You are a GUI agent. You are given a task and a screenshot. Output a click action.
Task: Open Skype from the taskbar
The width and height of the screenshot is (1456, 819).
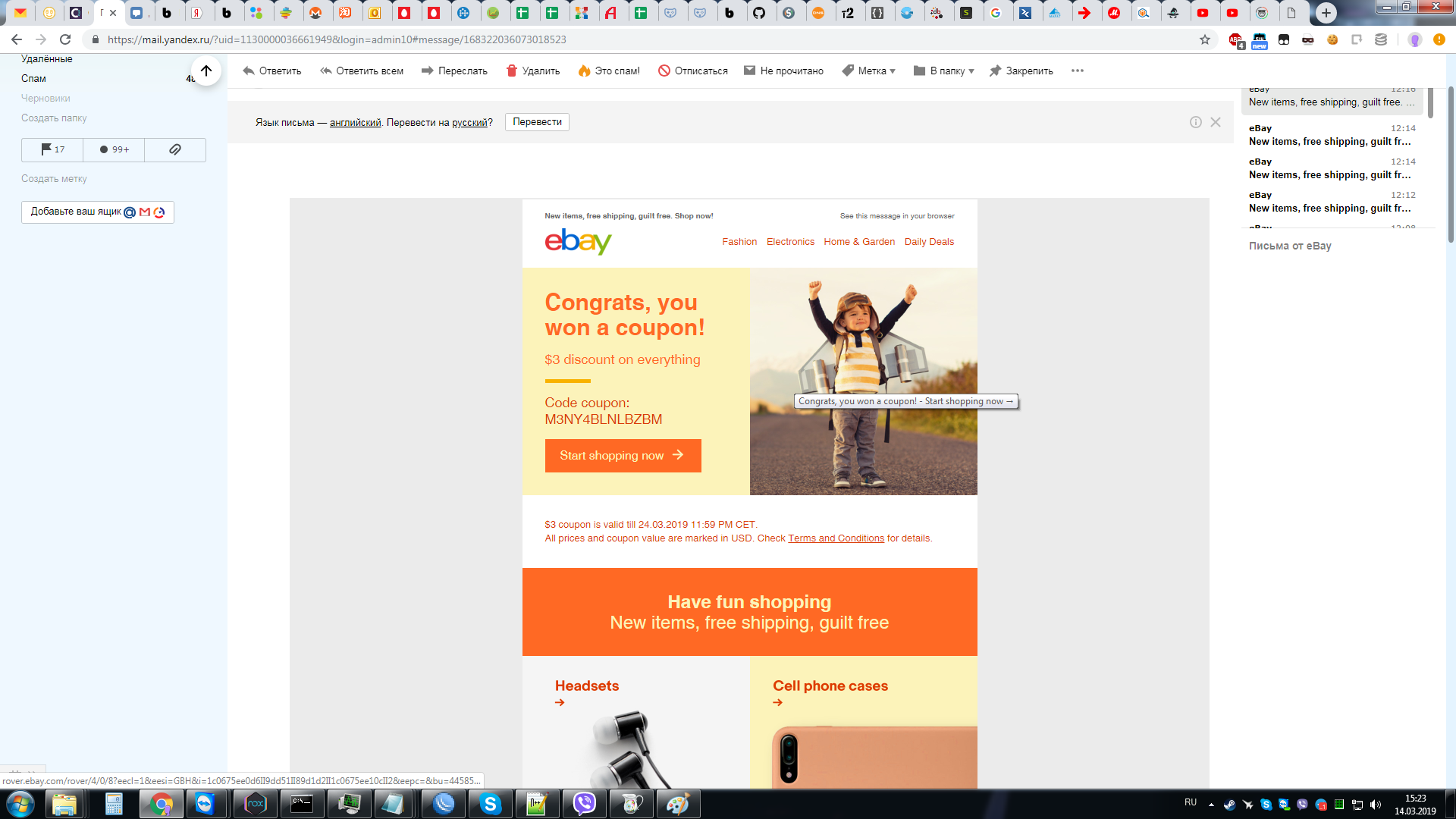point(490,804)
